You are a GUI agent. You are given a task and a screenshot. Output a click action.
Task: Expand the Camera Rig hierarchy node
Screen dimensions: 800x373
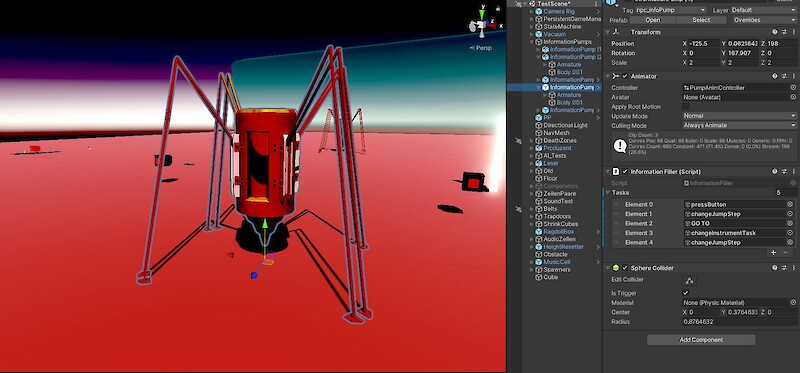point(532,11)
